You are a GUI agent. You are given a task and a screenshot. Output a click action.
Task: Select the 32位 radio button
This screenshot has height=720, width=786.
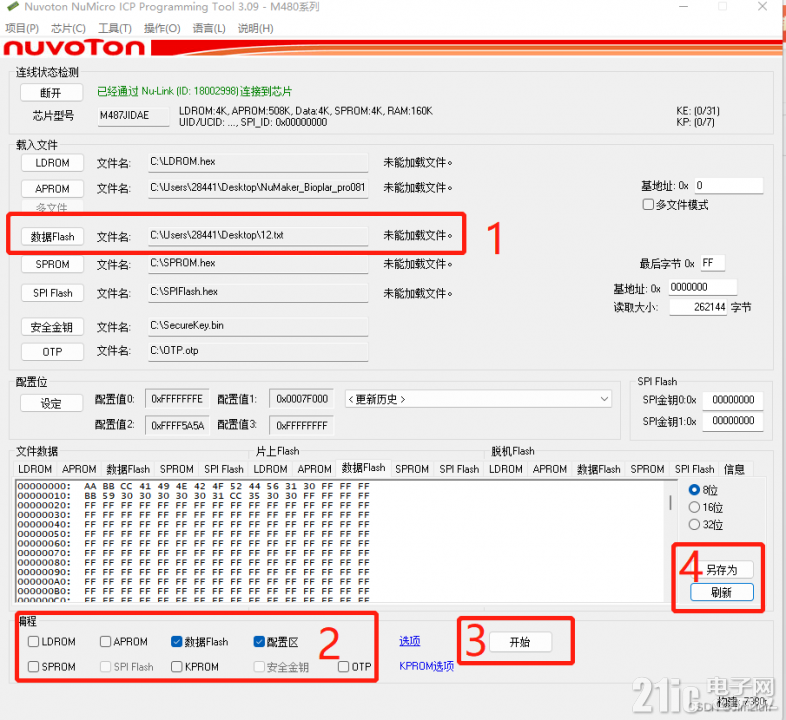[694, 524]
